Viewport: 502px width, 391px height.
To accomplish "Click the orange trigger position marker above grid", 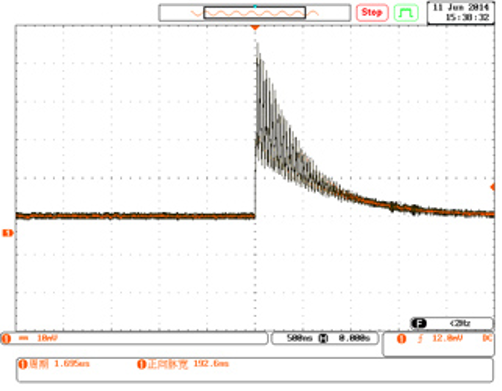I will click(x=255, y=28).
